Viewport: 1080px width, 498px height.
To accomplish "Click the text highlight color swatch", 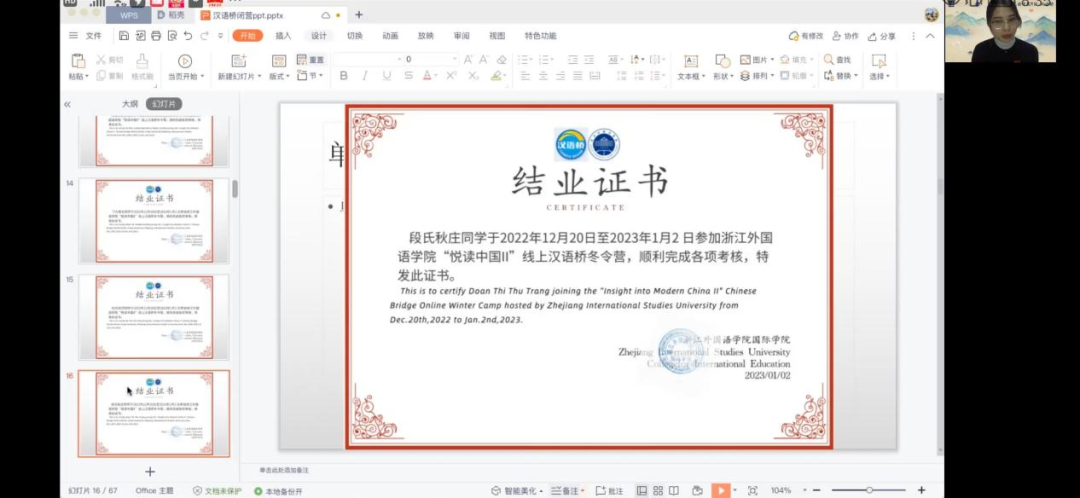I will 497,76.
